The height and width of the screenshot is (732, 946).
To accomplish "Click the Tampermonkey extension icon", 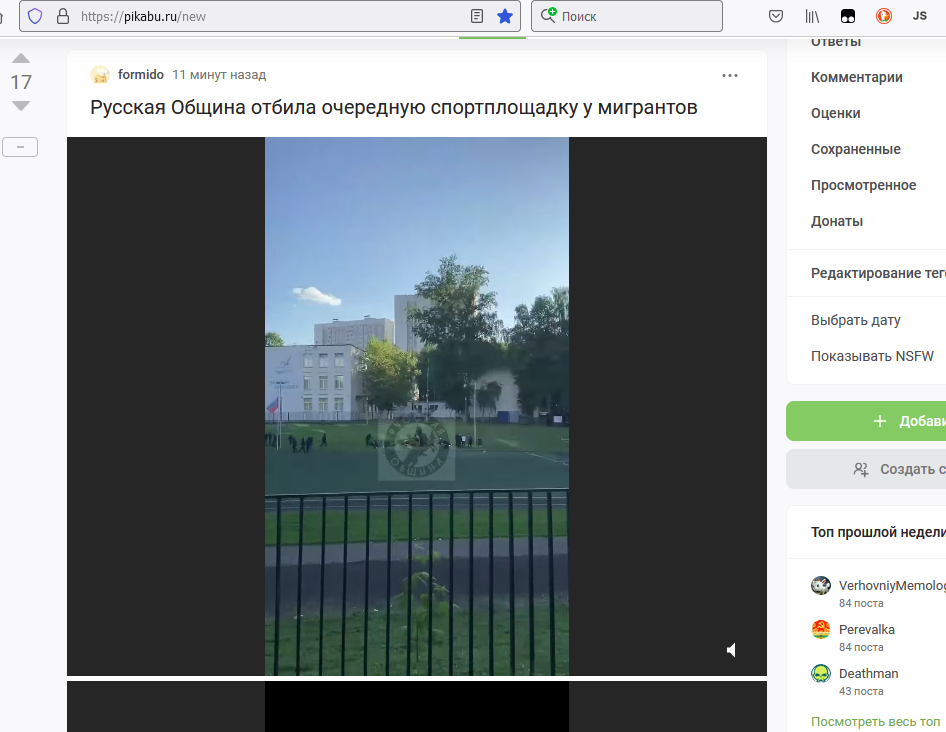I will (x=848, y=16).
